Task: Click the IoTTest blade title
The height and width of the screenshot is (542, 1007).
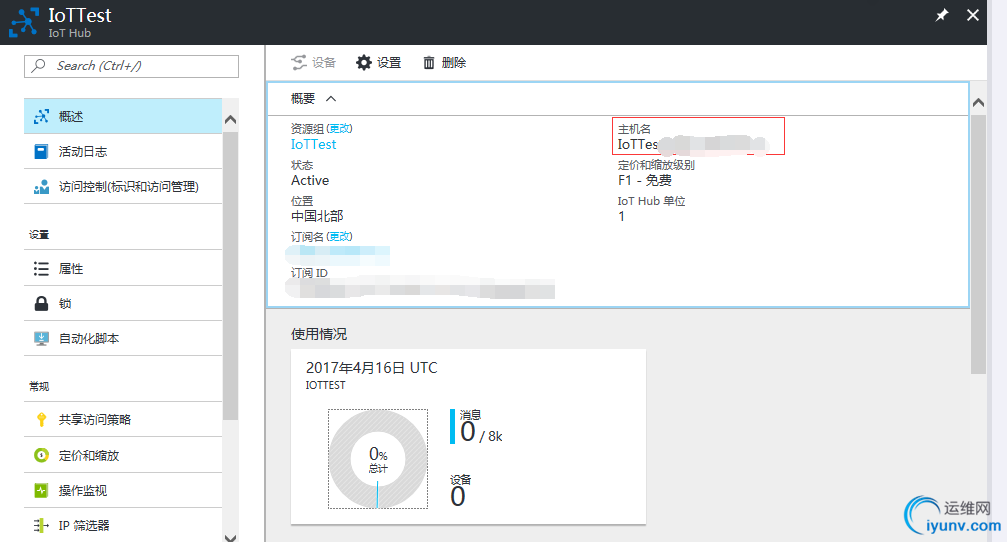Action: 80,15
